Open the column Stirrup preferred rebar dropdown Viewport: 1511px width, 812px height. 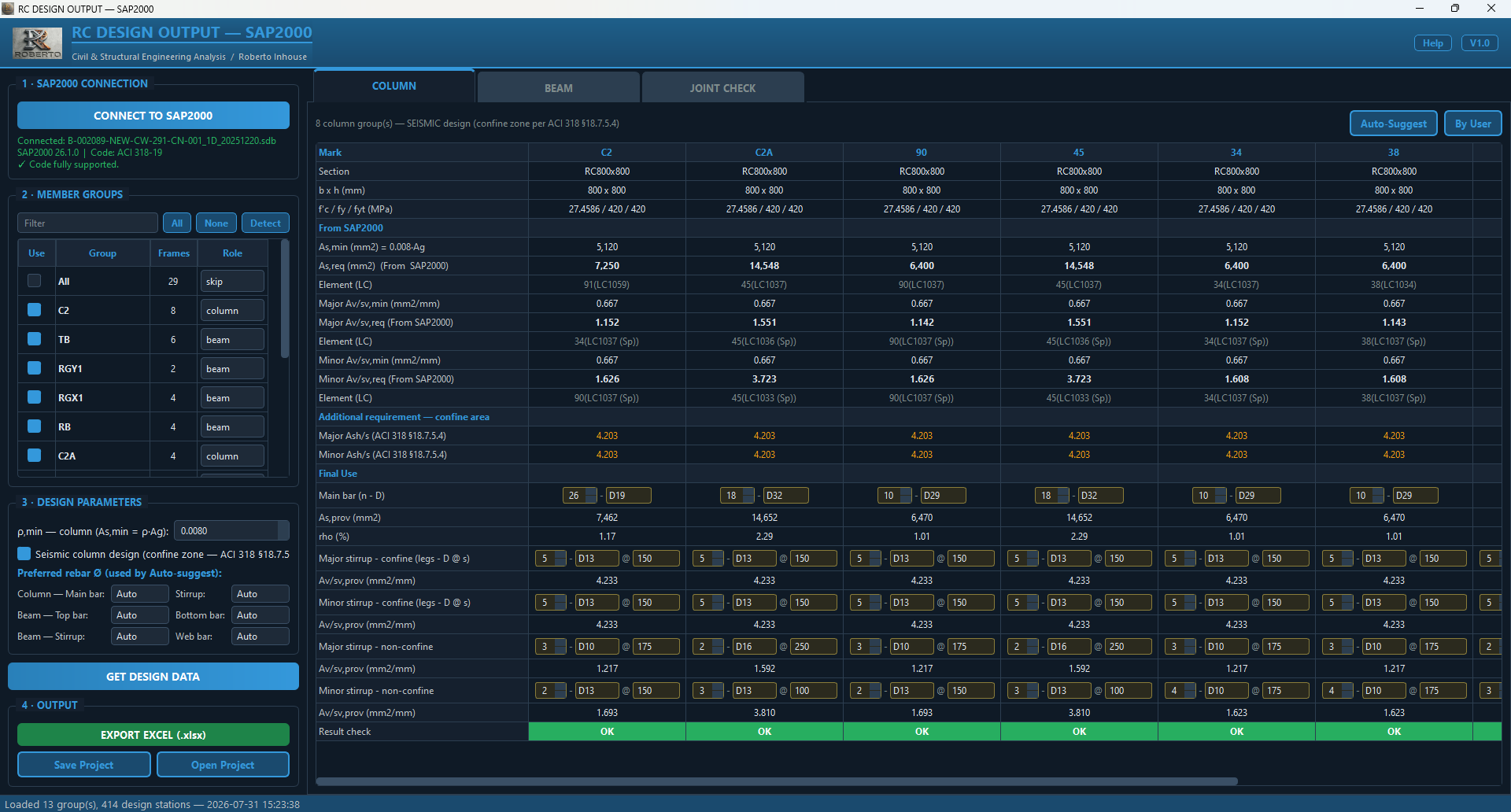[x=260, y=594]
